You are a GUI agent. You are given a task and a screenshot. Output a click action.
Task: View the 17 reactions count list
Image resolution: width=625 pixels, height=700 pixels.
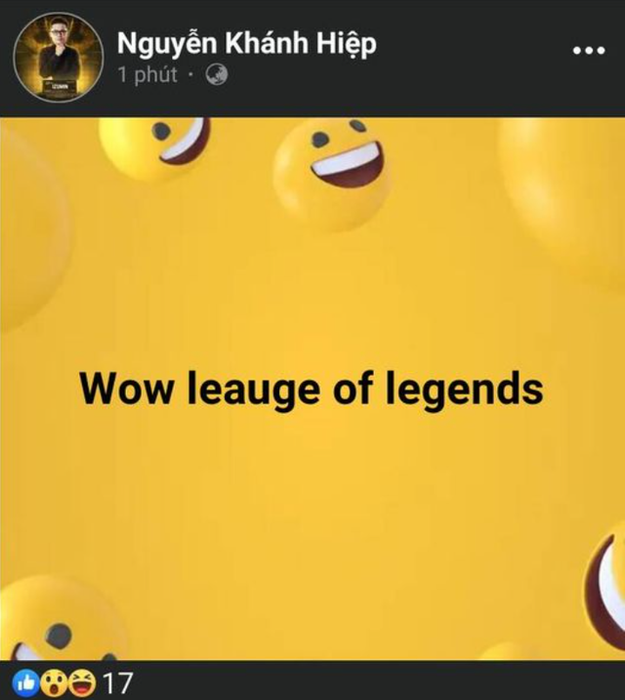[118, 683]
